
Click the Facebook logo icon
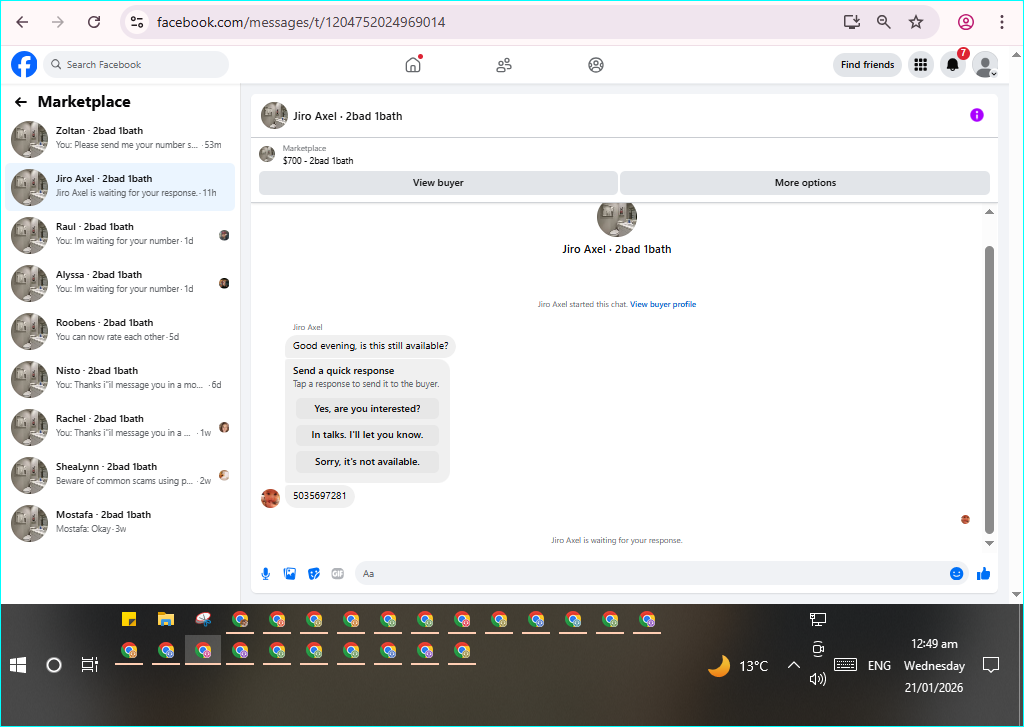24,65
